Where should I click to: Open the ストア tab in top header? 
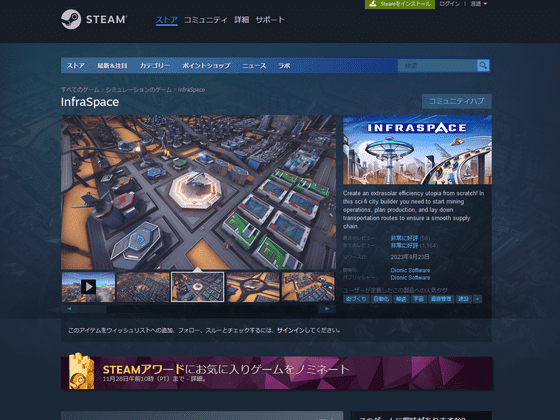tap(166, 20)
